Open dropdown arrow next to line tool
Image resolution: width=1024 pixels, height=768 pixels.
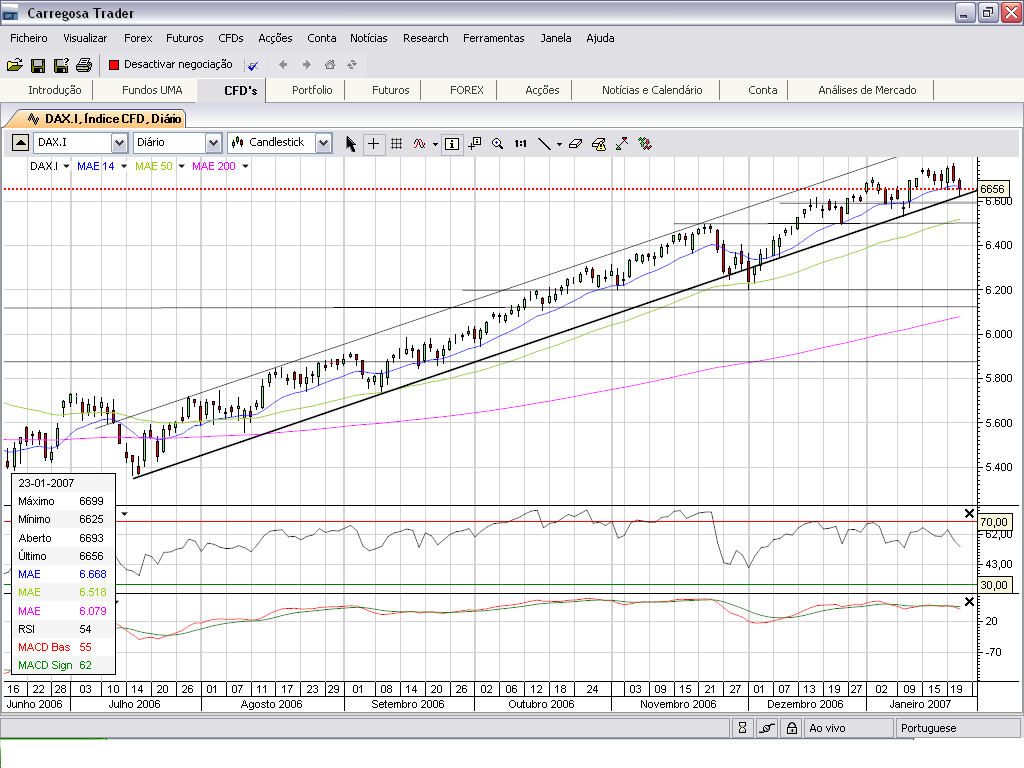[x=560, y=144]
